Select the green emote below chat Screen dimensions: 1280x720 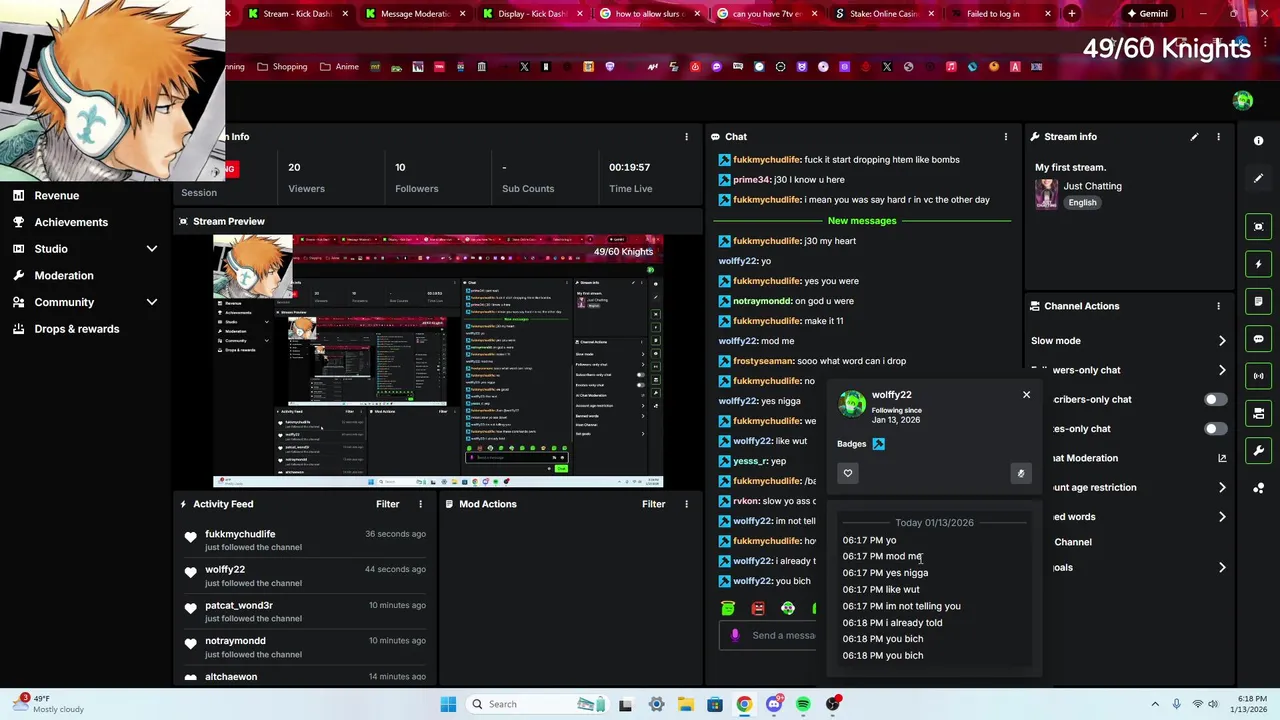728,608
